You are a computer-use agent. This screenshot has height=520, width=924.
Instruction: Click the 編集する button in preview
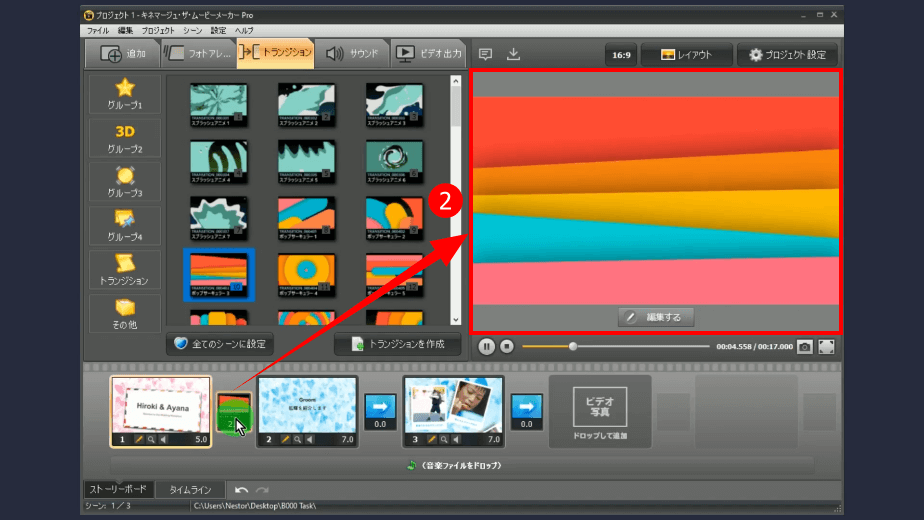coord(656,317)
